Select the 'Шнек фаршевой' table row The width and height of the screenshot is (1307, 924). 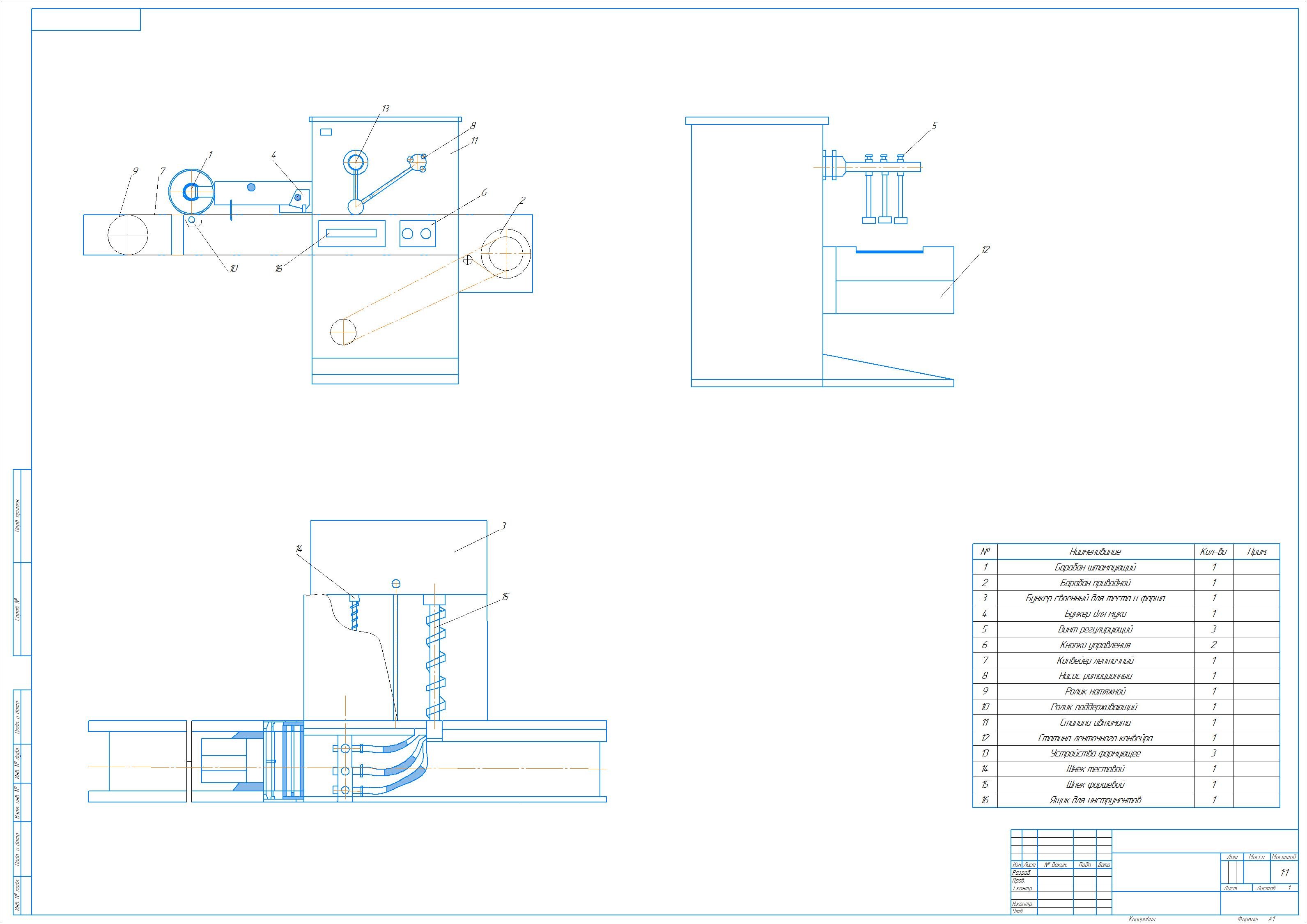pos(1095,784)
